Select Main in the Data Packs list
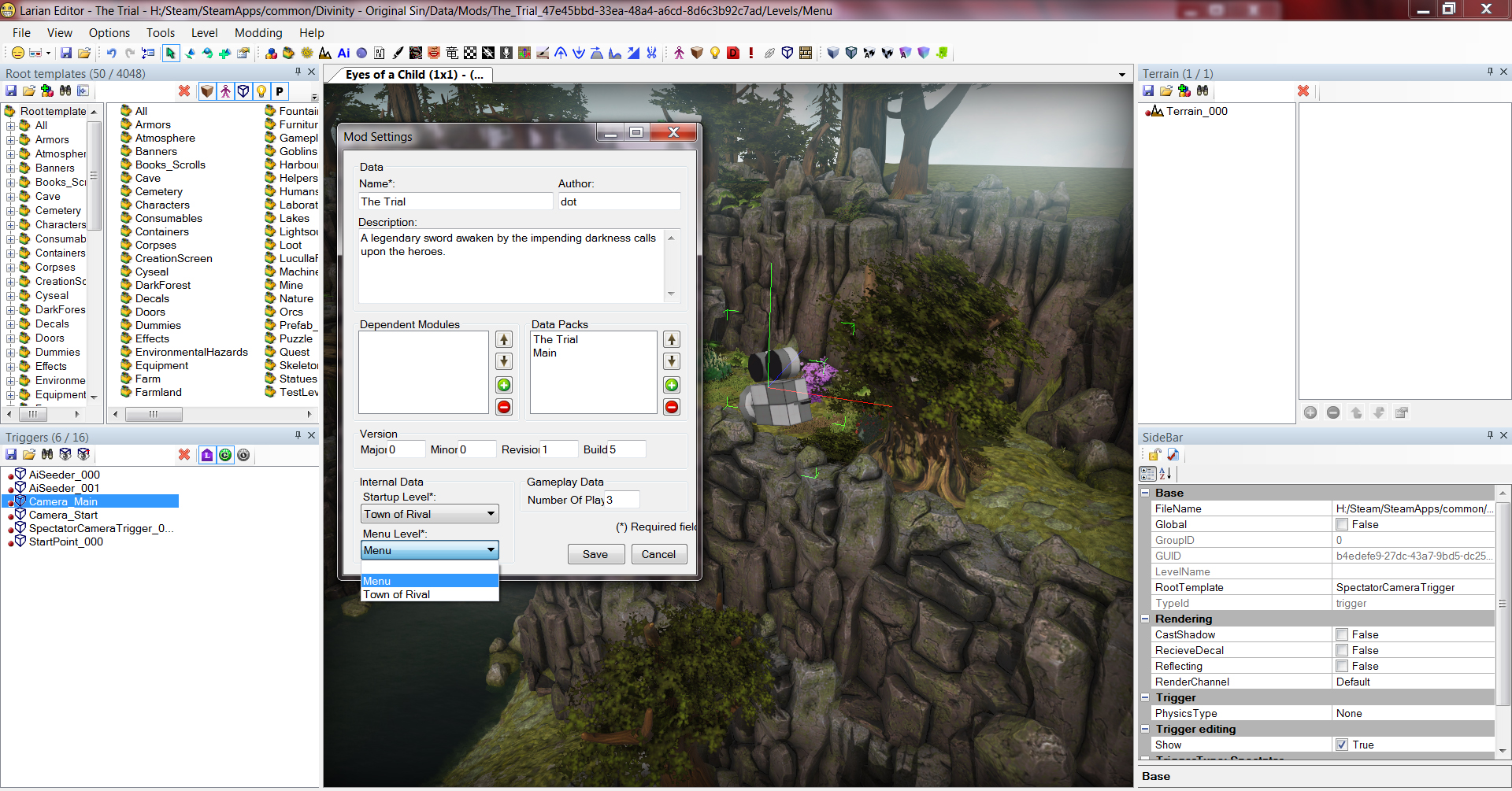Image resolution: width=1512 pixels, height=791 pixels. click(545, 353)
